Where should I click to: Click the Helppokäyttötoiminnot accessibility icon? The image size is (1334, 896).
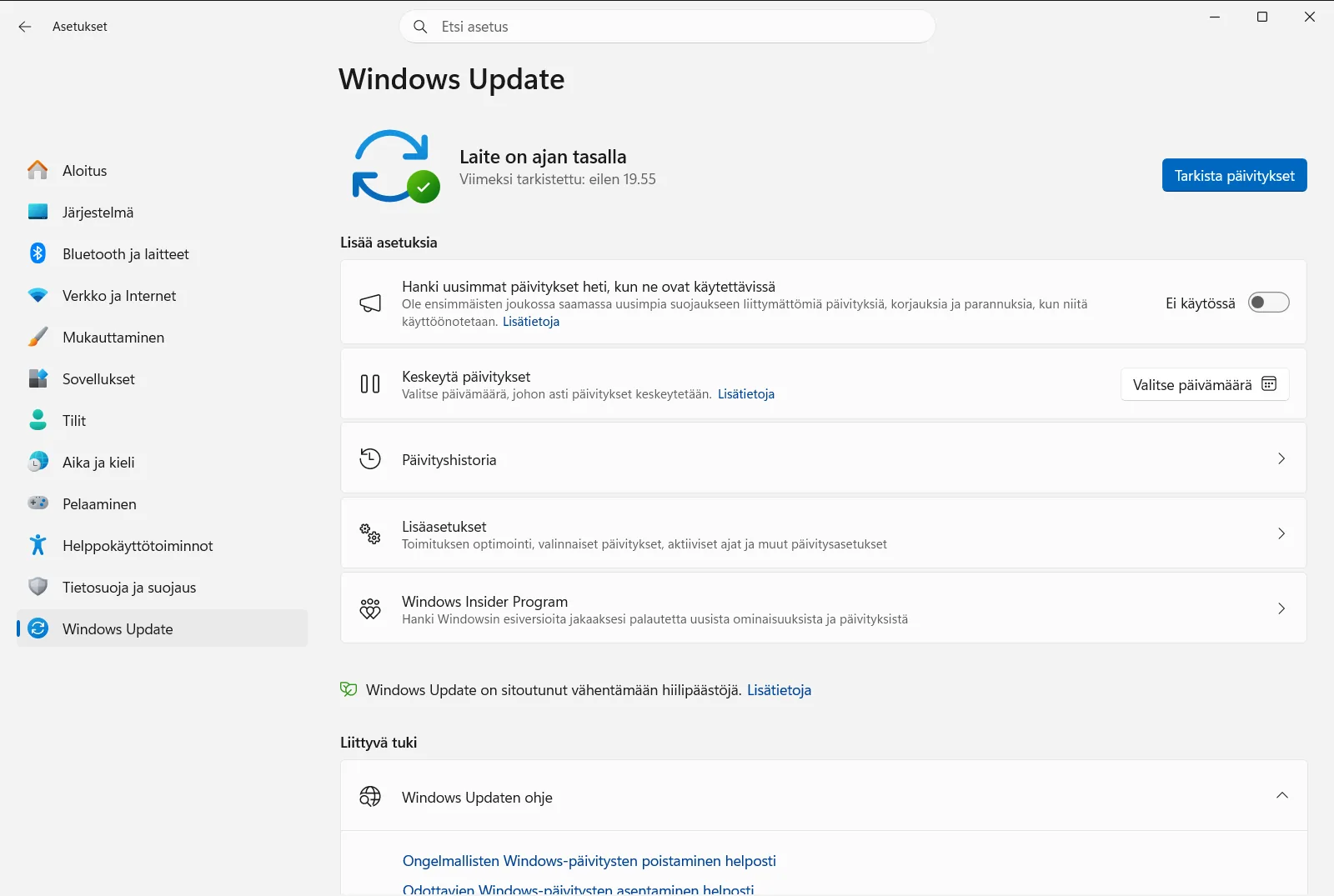38,545
